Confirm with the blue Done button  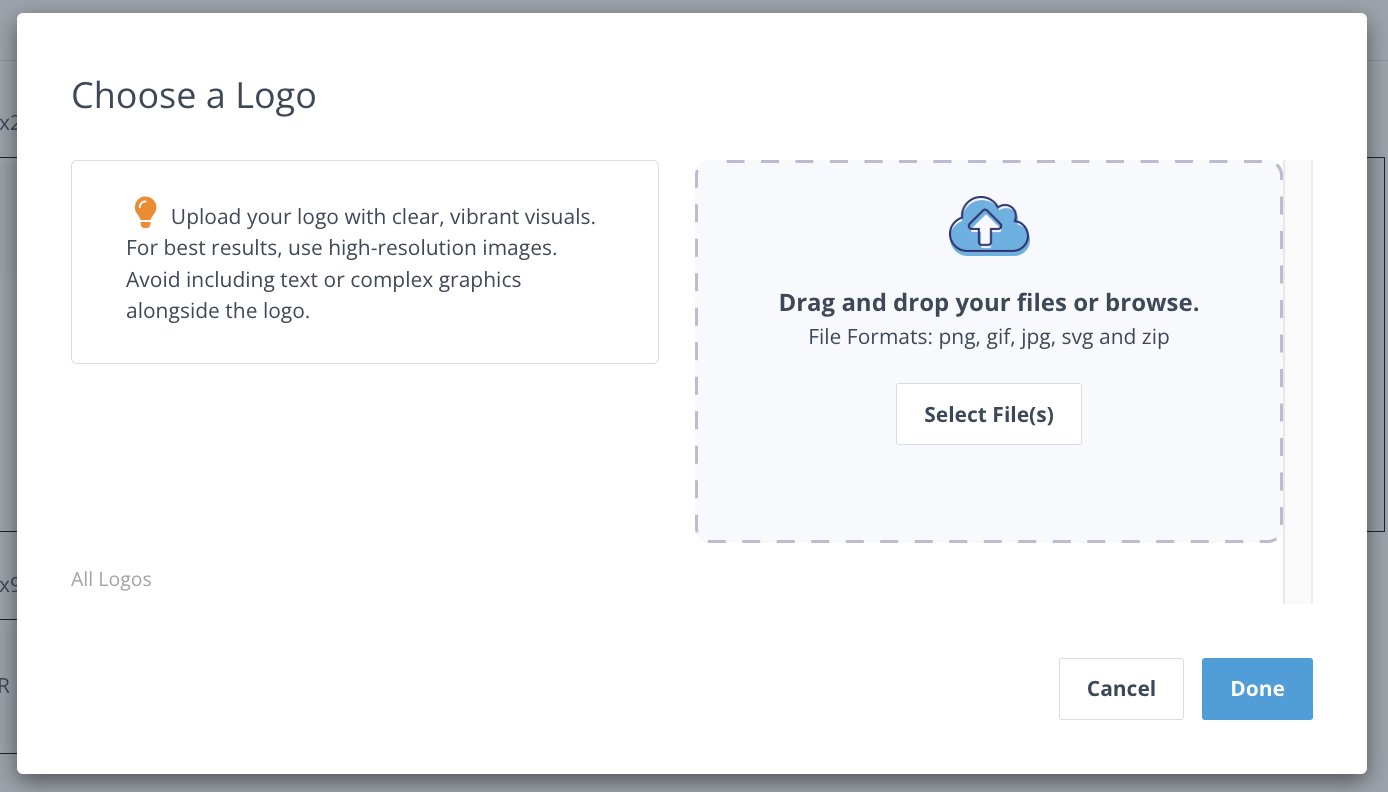[1256, 688]
